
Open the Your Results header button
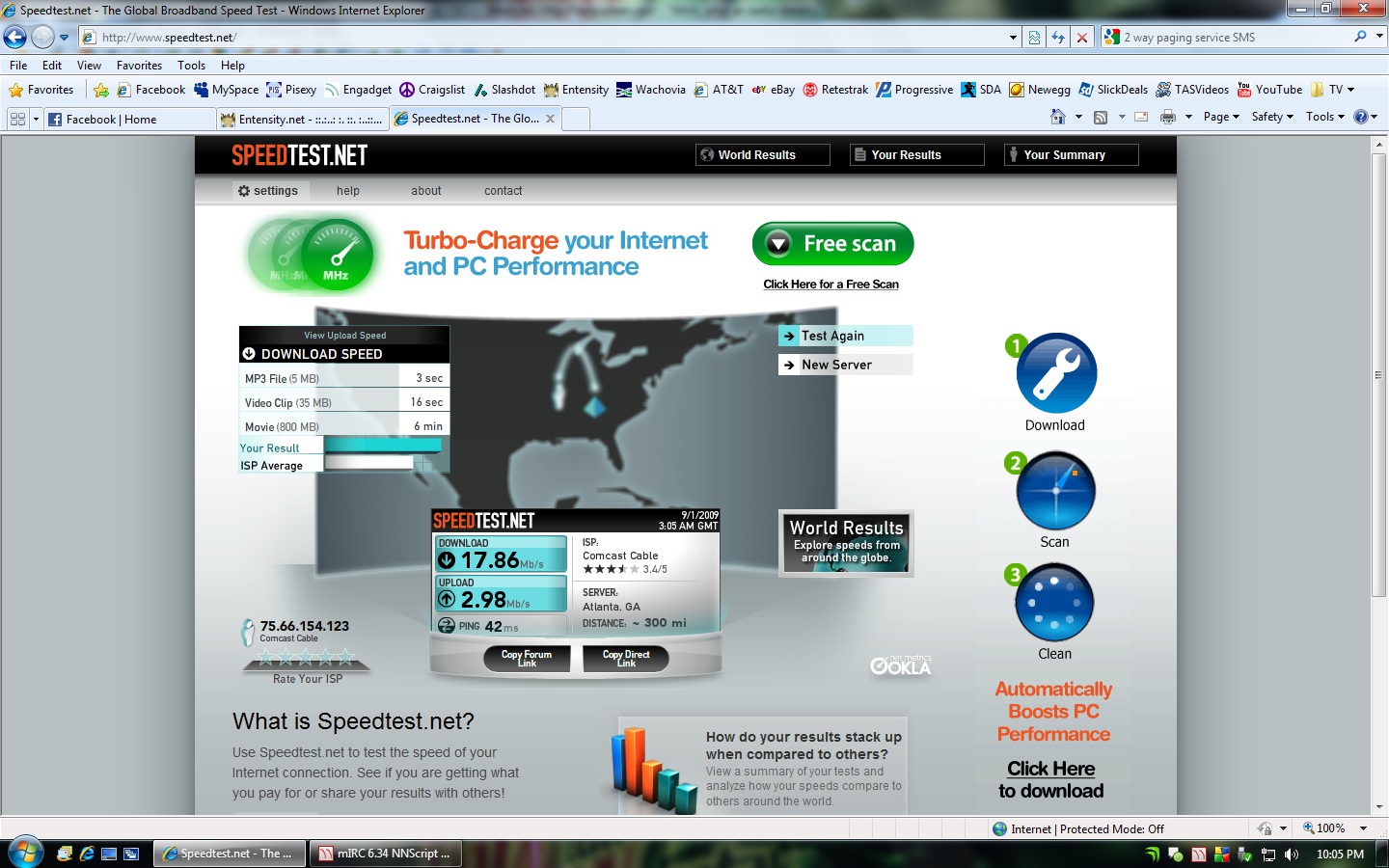pos(917,155)
